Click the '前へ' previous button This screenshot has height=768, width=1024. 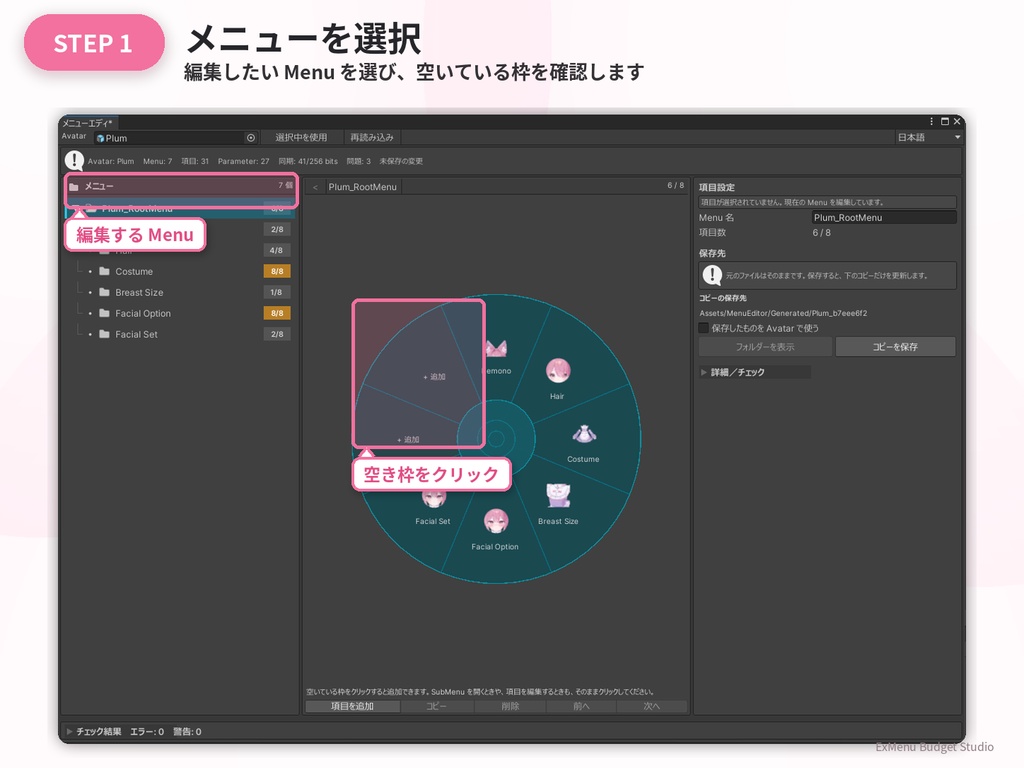[x=581, y=706]
